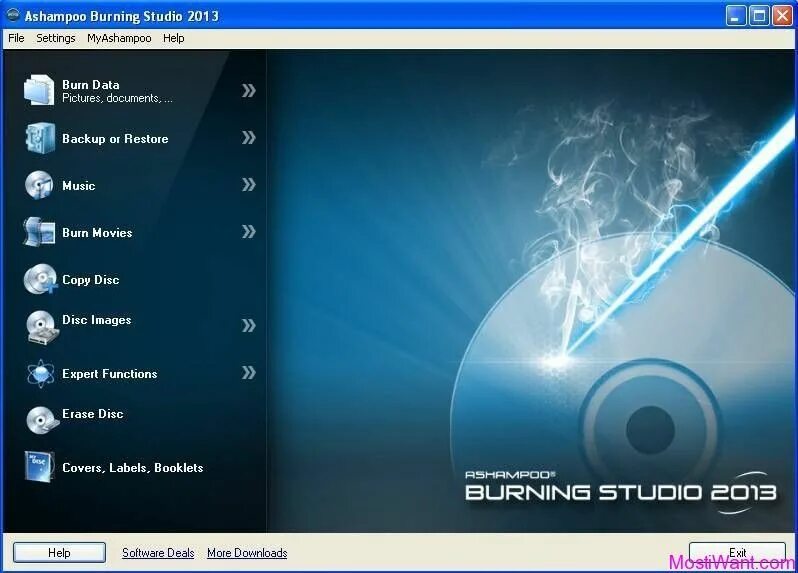Click the Expert Functions atom icon
The width and height of the screenshot is (798, 573).
point(41,374)
